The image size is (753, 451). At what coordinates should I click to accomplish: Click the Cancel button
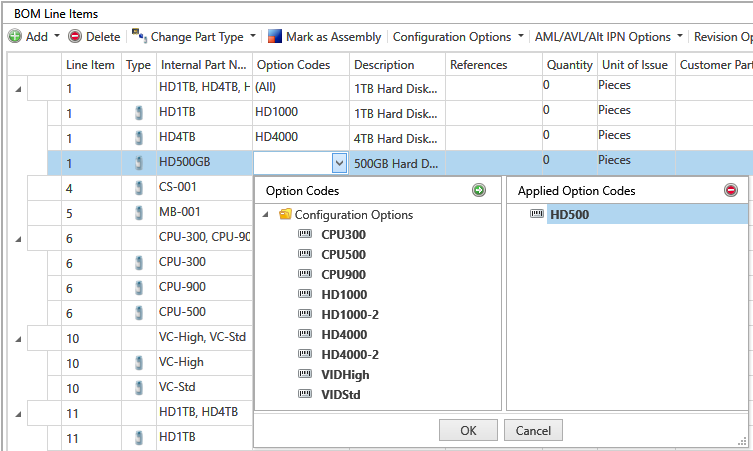[x=533, y=430]
